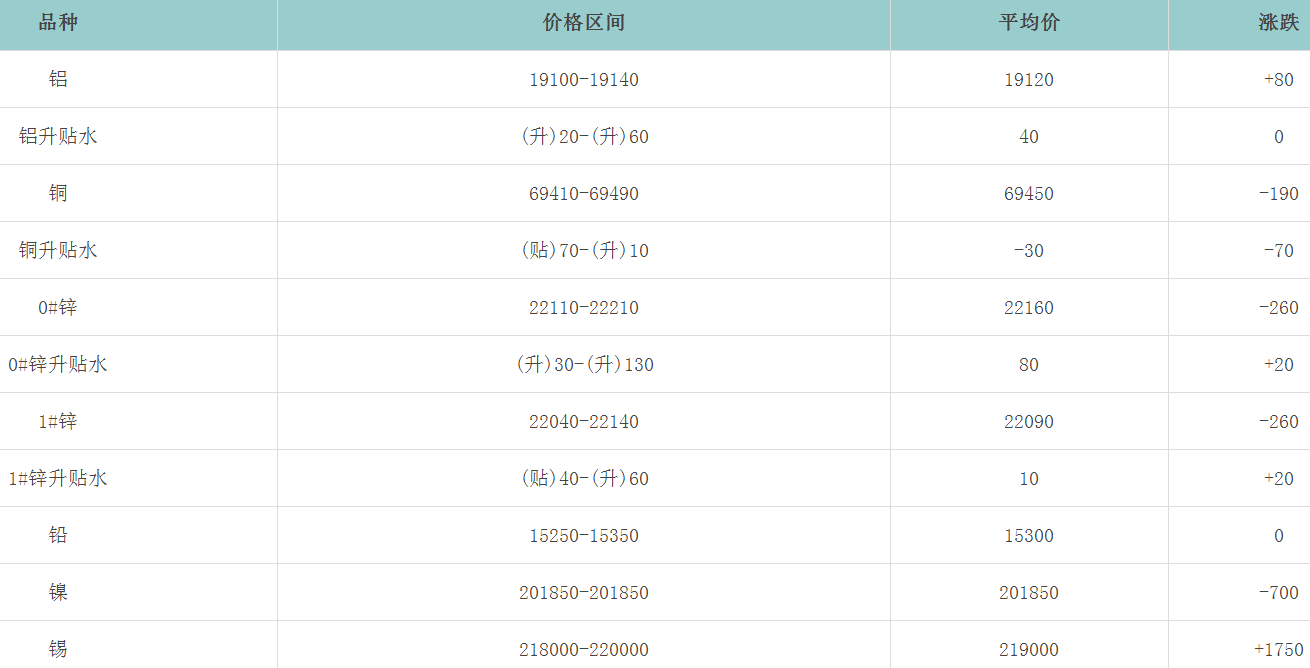
Task: Select the 0#锌升贴水 row label
Action: pyautogui.click(x=58, y=365)
